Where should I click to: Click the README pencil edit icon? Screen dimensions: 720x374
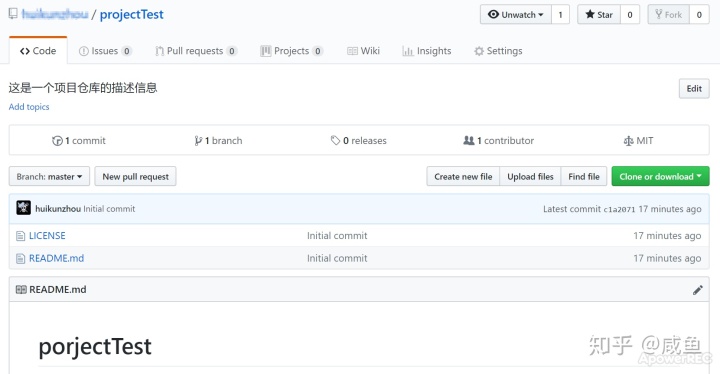(x=698, y=290)
